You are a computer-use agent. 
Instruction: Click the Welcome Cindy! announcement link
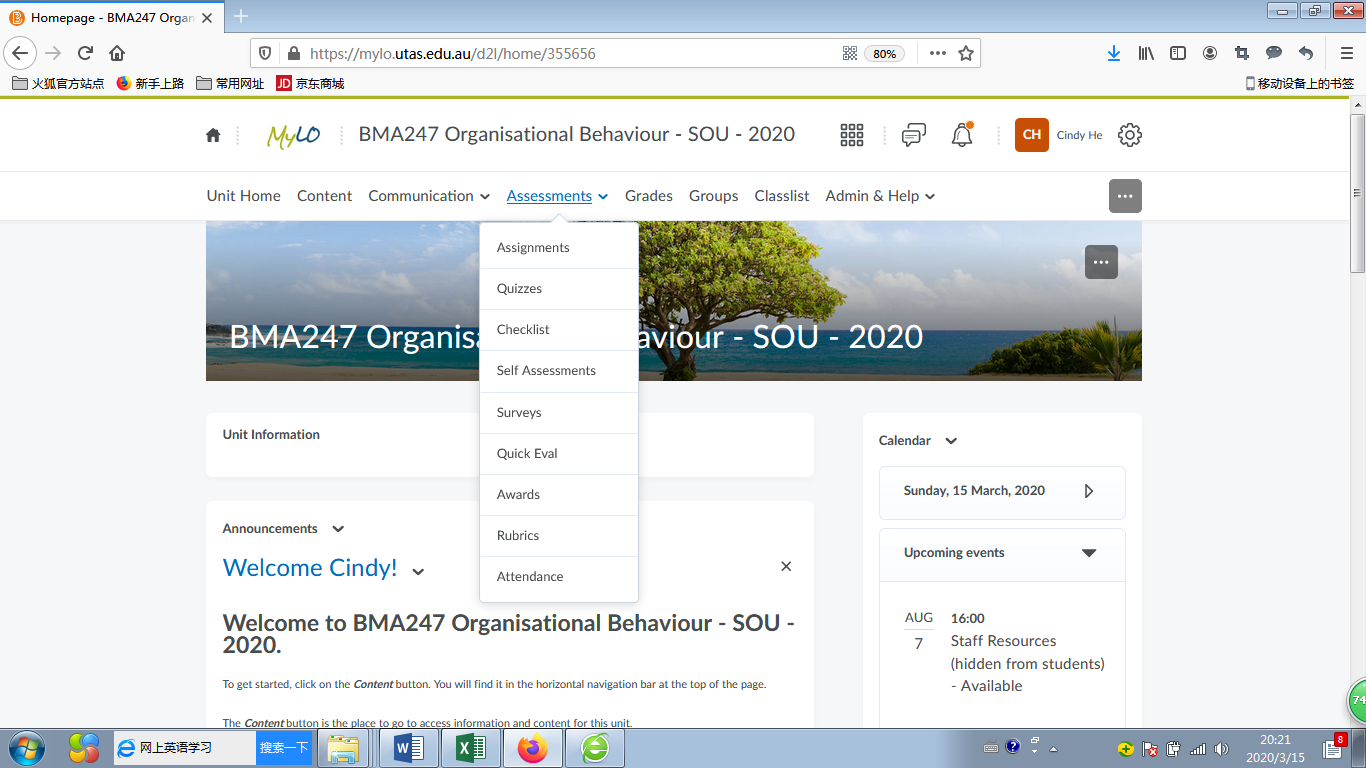coord(310,568)
